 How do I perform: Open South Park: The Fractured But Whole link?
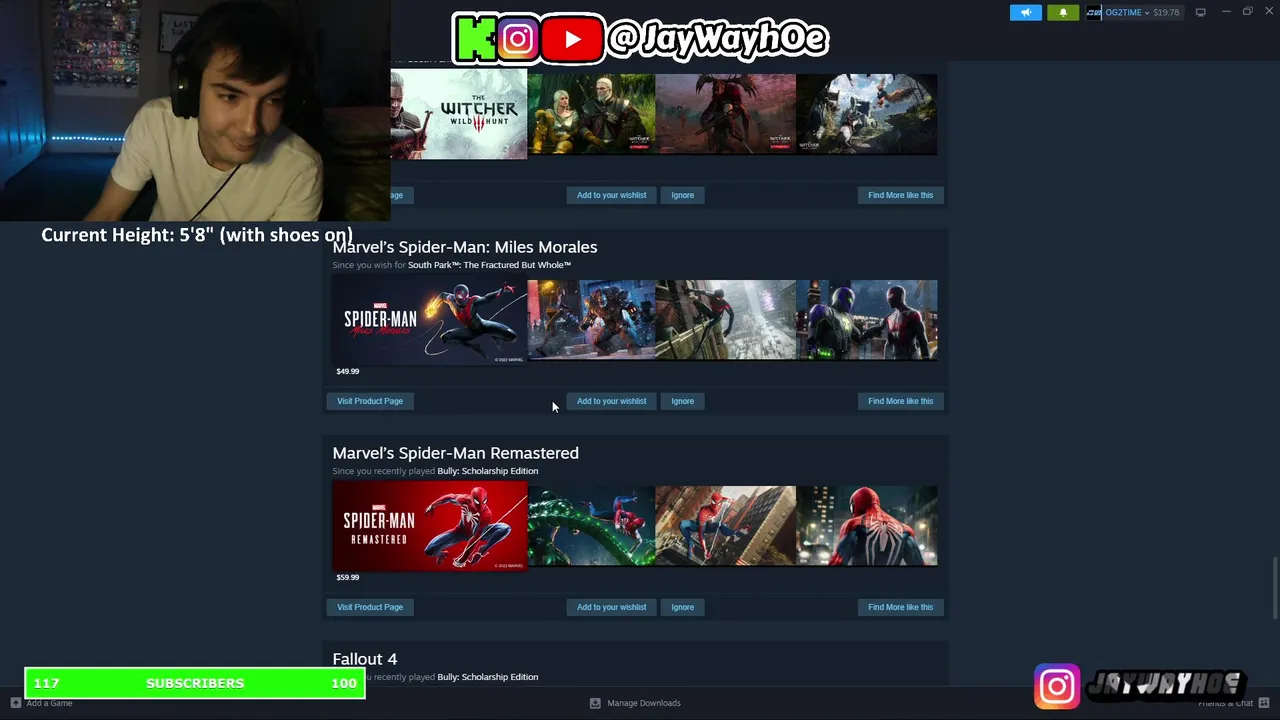coord(489,265)
